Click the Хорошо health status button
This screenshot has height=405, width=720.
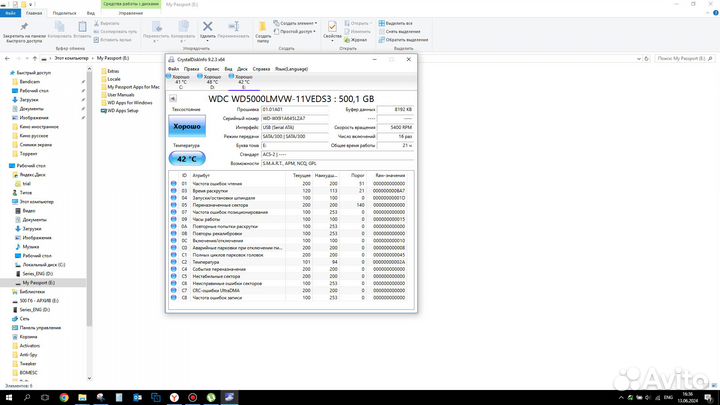tap(187, 126)
